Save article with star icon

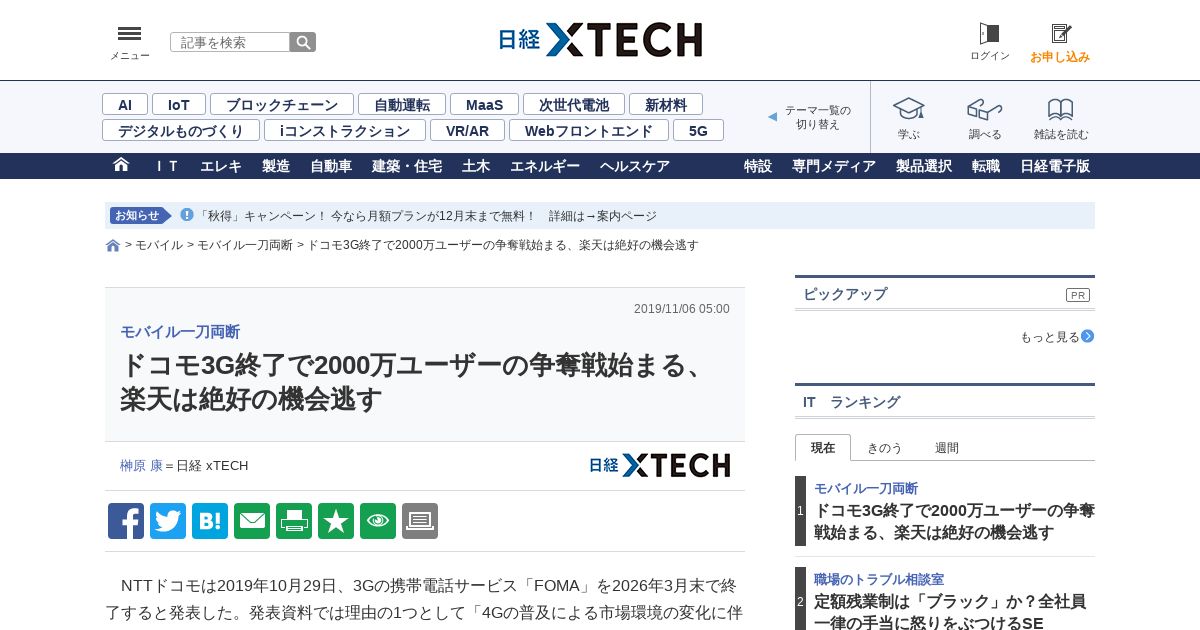pos(336,521)
